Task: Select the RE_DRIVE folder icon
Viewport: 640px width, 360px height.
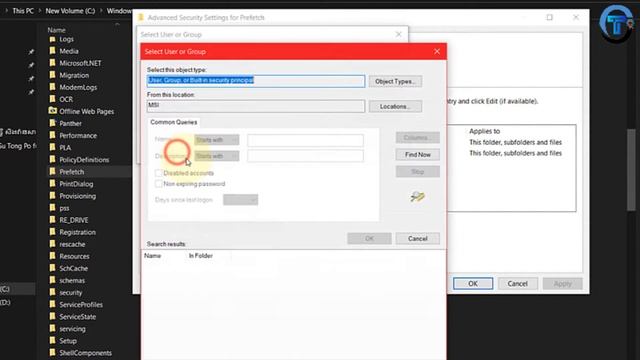Action: pos(52,220)
